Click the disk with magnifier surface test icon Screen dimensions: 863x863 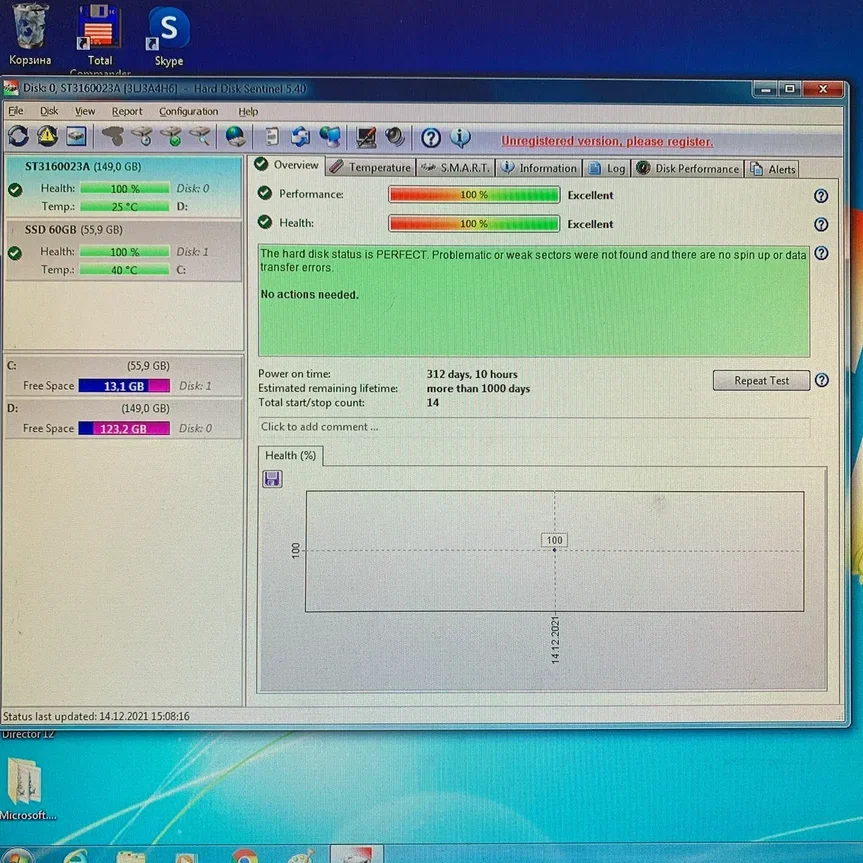(200, 136)
